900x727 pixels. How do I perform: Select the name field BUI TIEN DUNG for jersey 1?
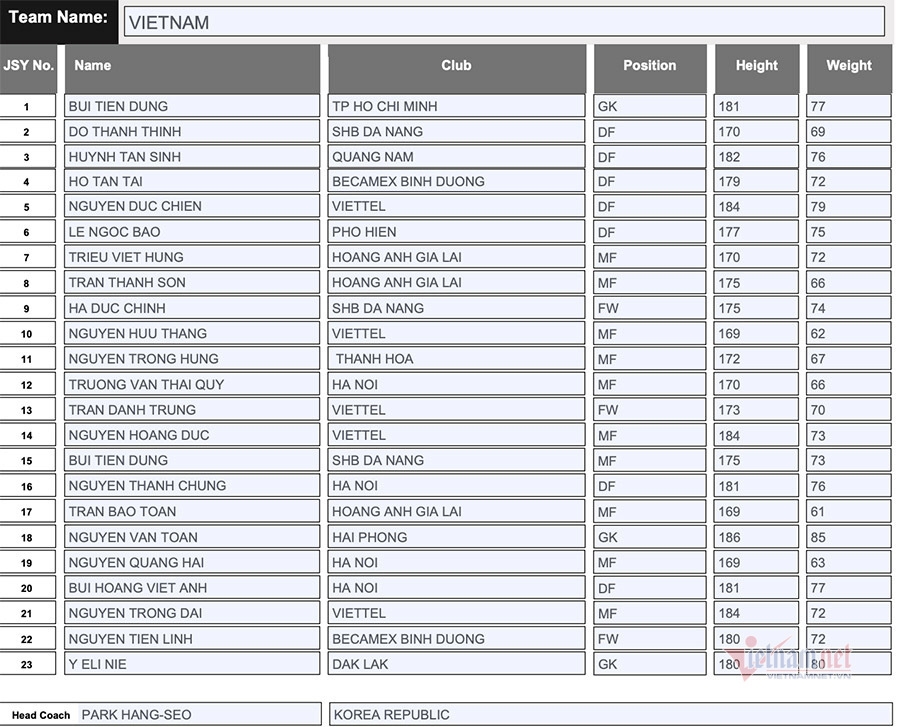pyautogui.click(x=192, y=106)
